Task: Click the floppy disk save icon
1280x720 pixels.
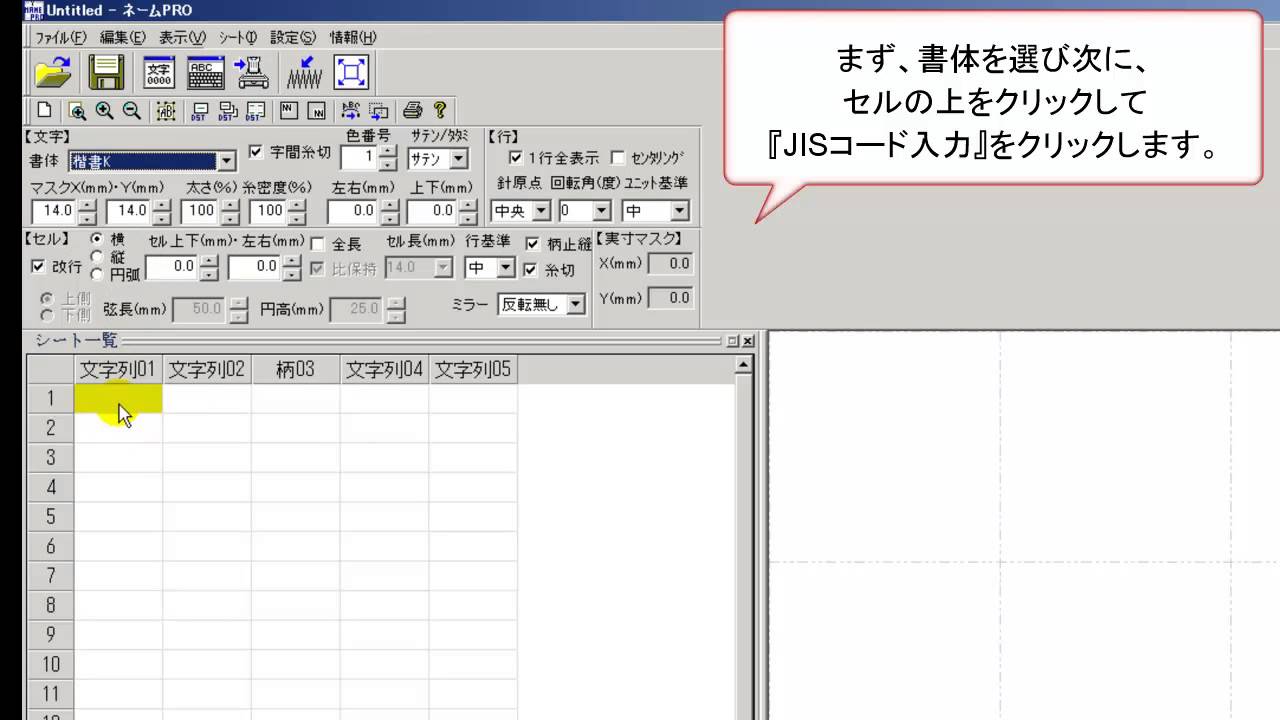Action: click(106, 72)
